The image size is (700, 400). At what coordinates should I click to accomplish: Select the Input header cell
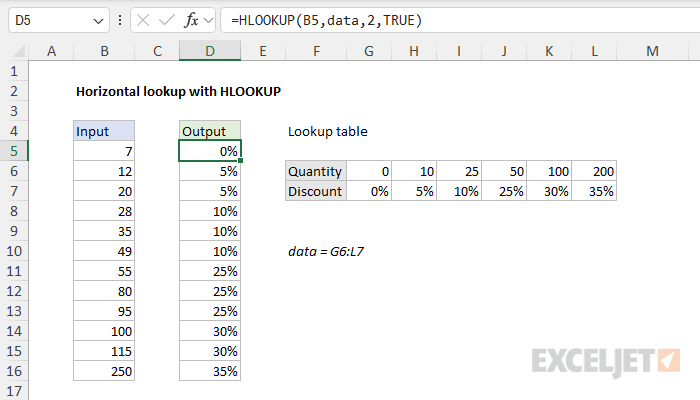click(x=104, y=131)
